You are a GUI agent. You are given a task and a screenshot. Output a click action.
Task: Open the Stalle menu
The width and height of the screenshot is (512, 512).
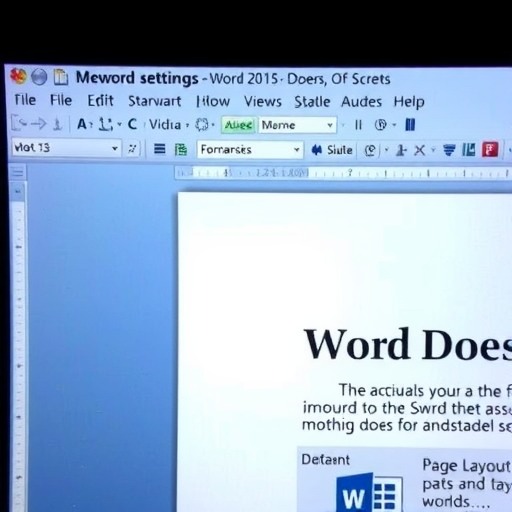point(312,102)
